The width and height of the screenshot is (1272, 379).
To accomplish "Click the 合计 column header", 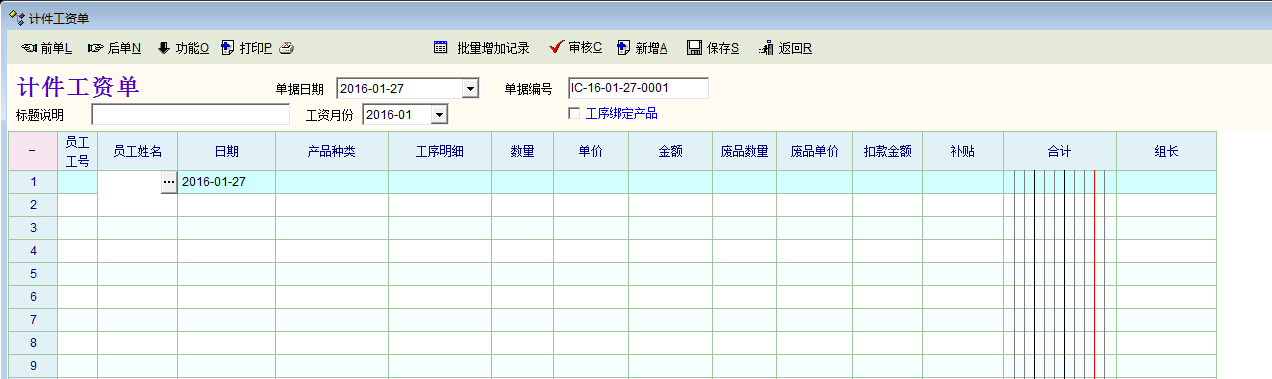I will 1060,151.
